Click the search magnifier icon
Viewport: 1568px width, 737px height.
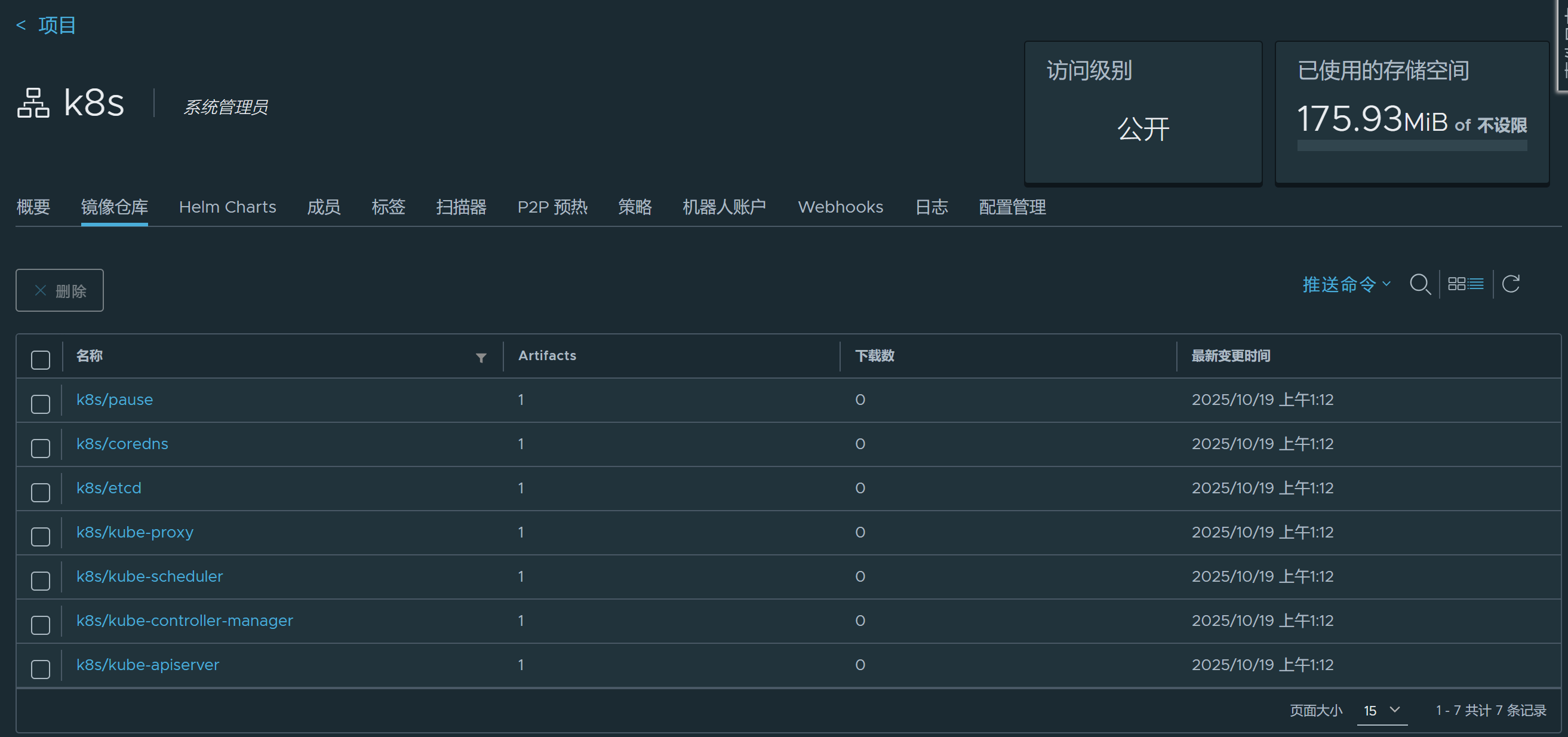1419,284
